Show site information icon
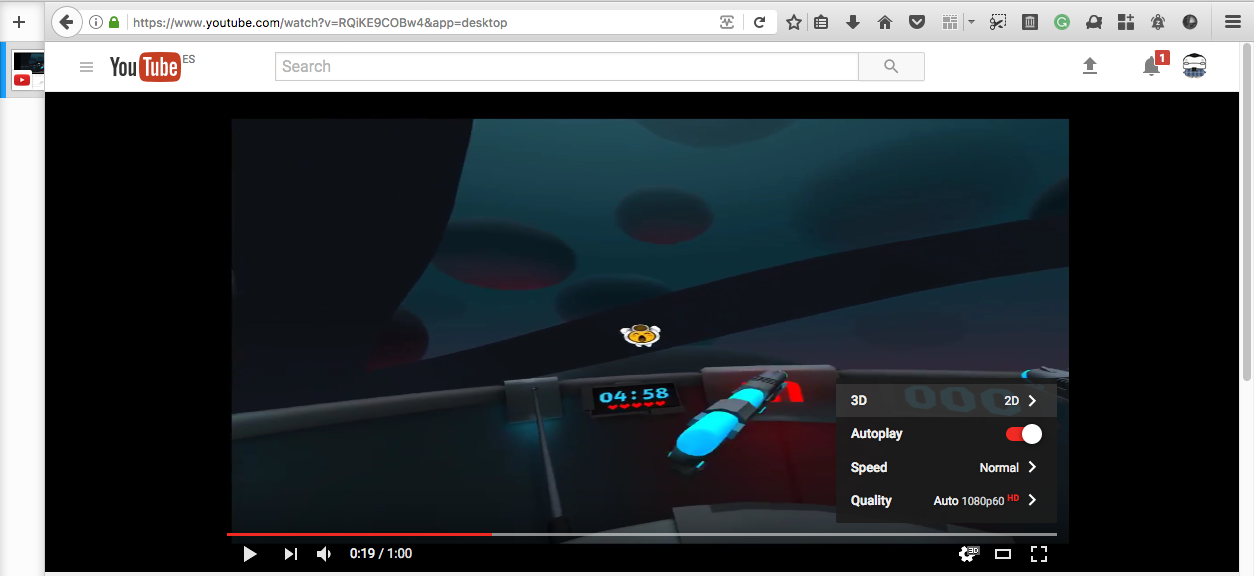Image resolution: width=1254 pixels, height=576 pixels. (x=96, y=22)
